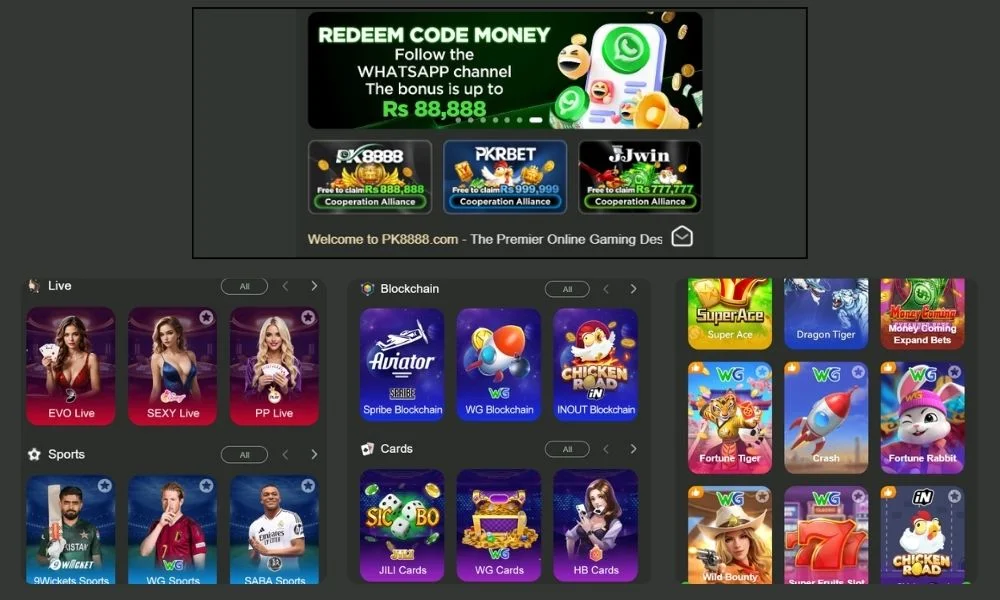
Task: Show next Live games with right arrow
Action: tap(314, 286)
